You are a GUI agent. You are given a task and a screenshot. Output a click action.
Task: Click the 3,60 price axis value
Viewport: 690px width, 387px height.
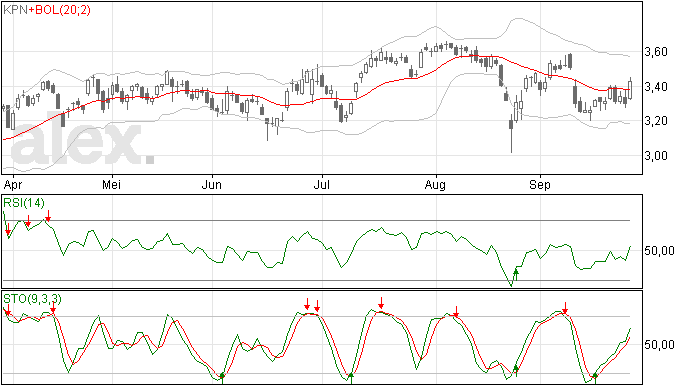656,52
